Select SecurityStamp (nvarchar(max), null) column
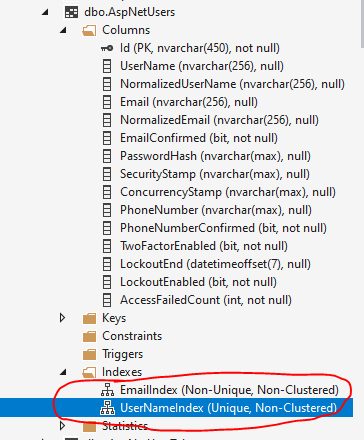 click(215, 174)
